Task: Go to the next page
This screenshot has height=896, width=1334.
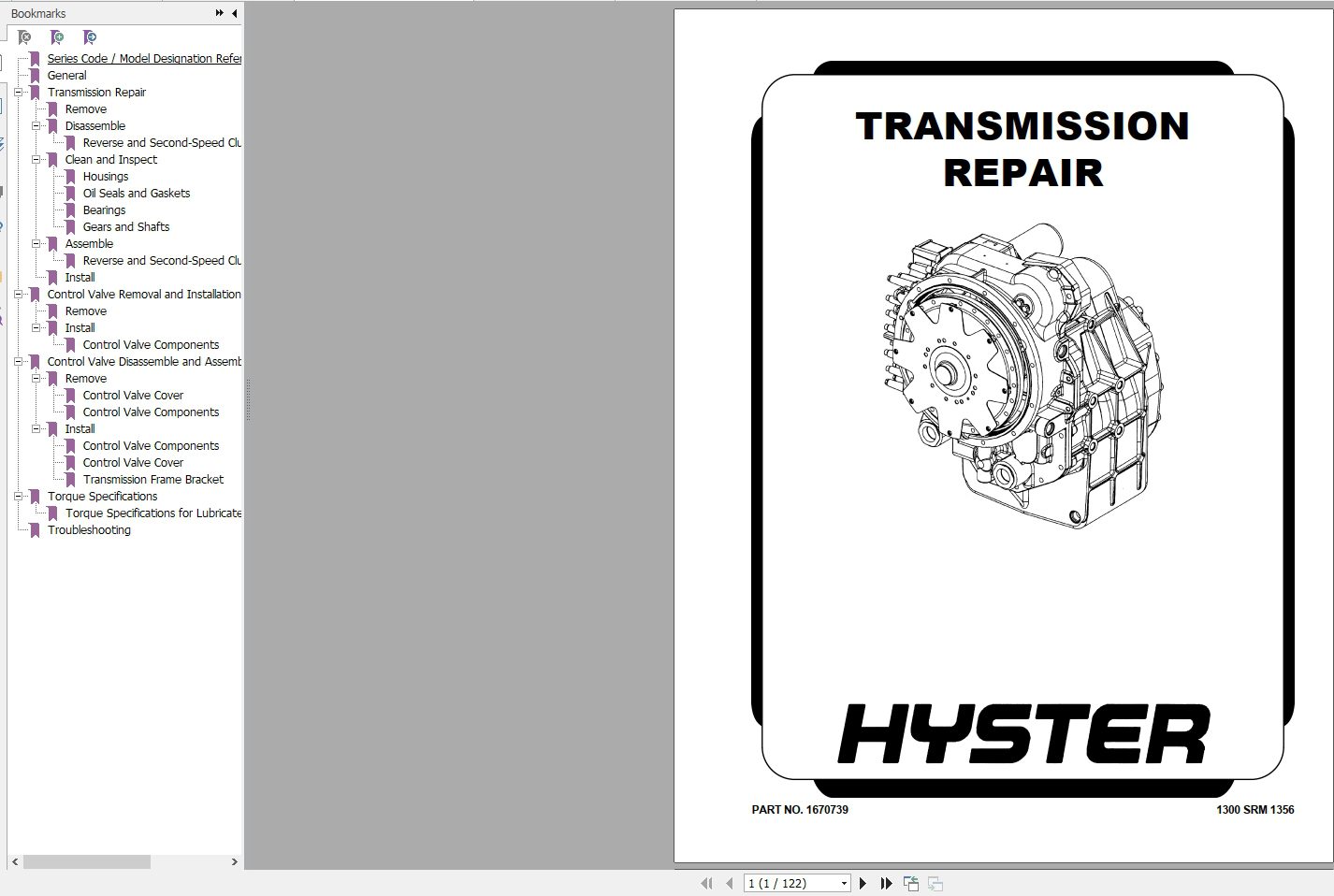Action: [x=863, y=883]
